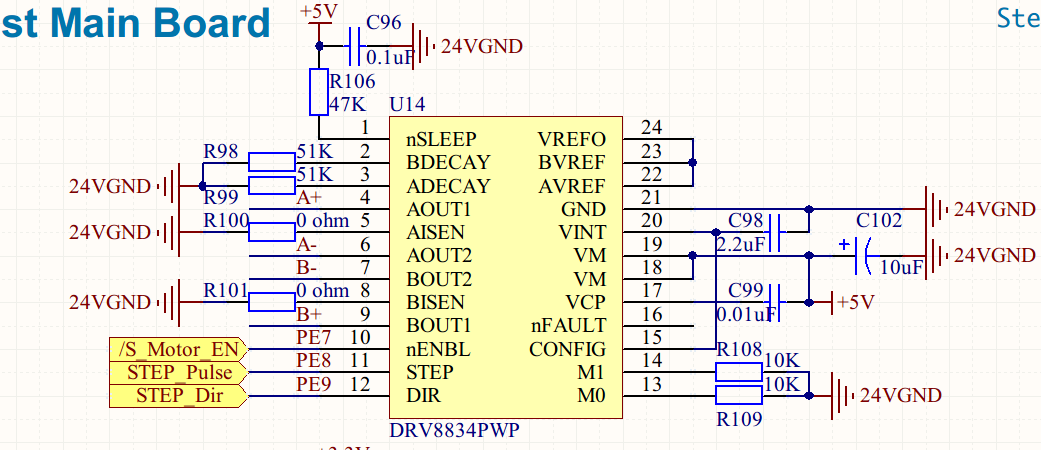Select the BVREF pin name
1041x450 pixels.
tap(572, 163)
